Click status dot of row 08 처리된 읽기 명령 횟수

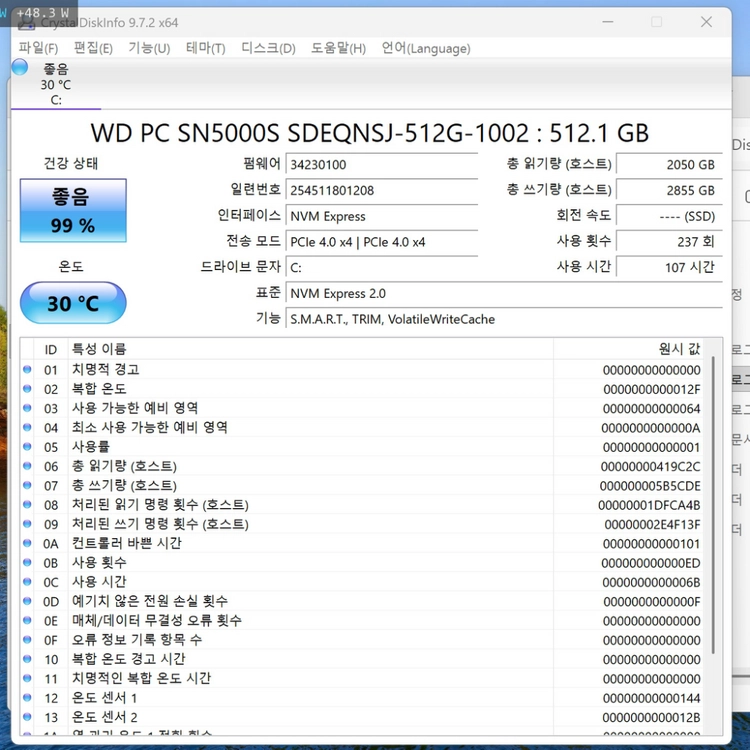27,504
